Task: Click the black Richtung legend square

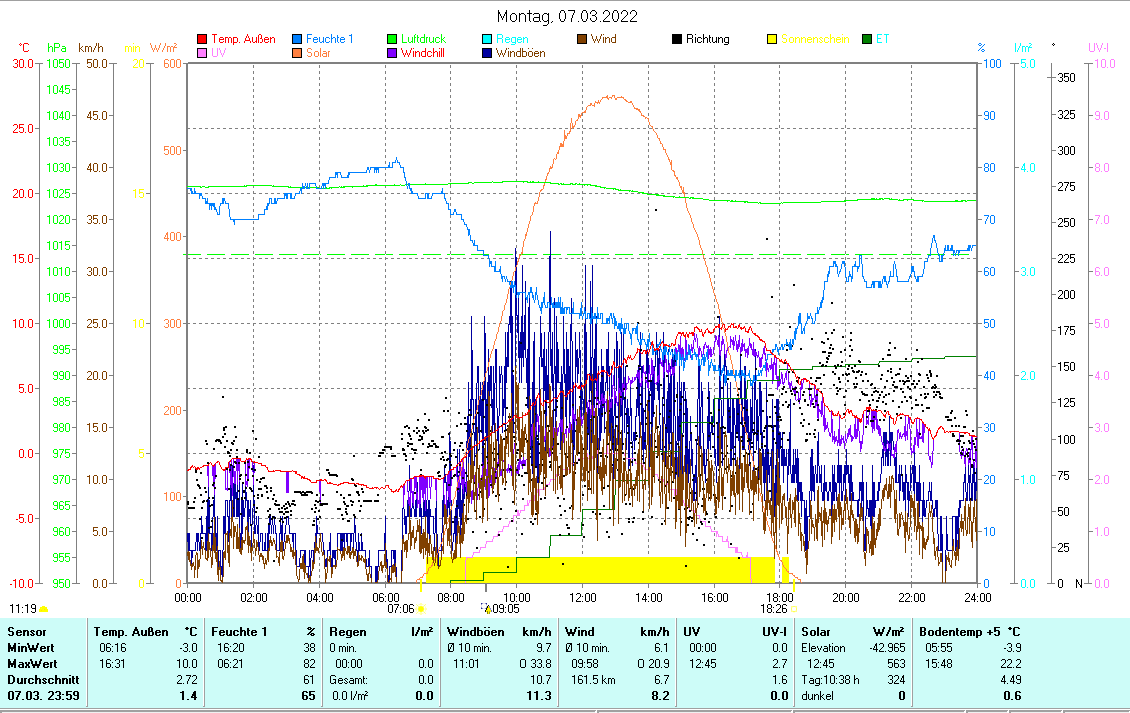Action: click(677, 40)
